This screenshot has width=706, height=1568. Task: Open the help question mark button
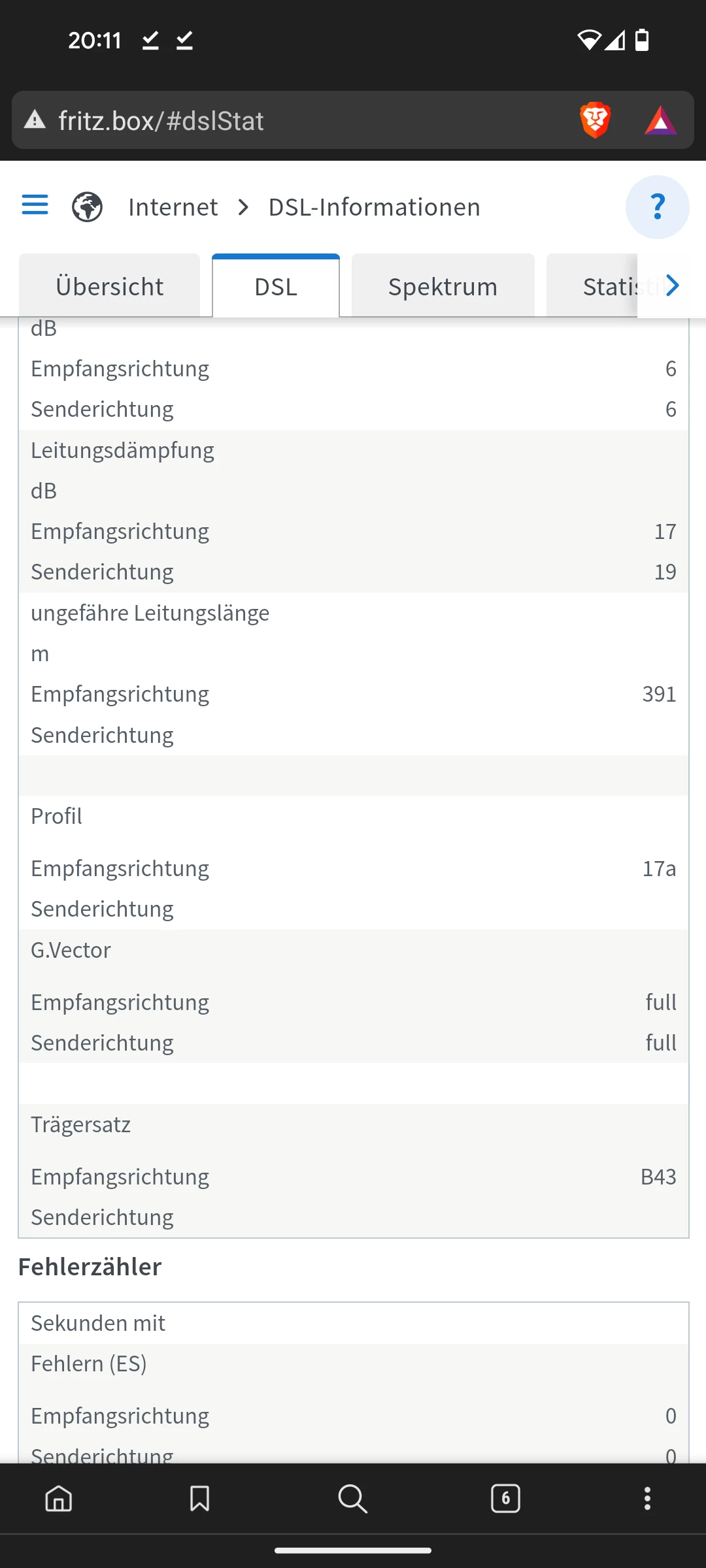click(x=657, y=207)
